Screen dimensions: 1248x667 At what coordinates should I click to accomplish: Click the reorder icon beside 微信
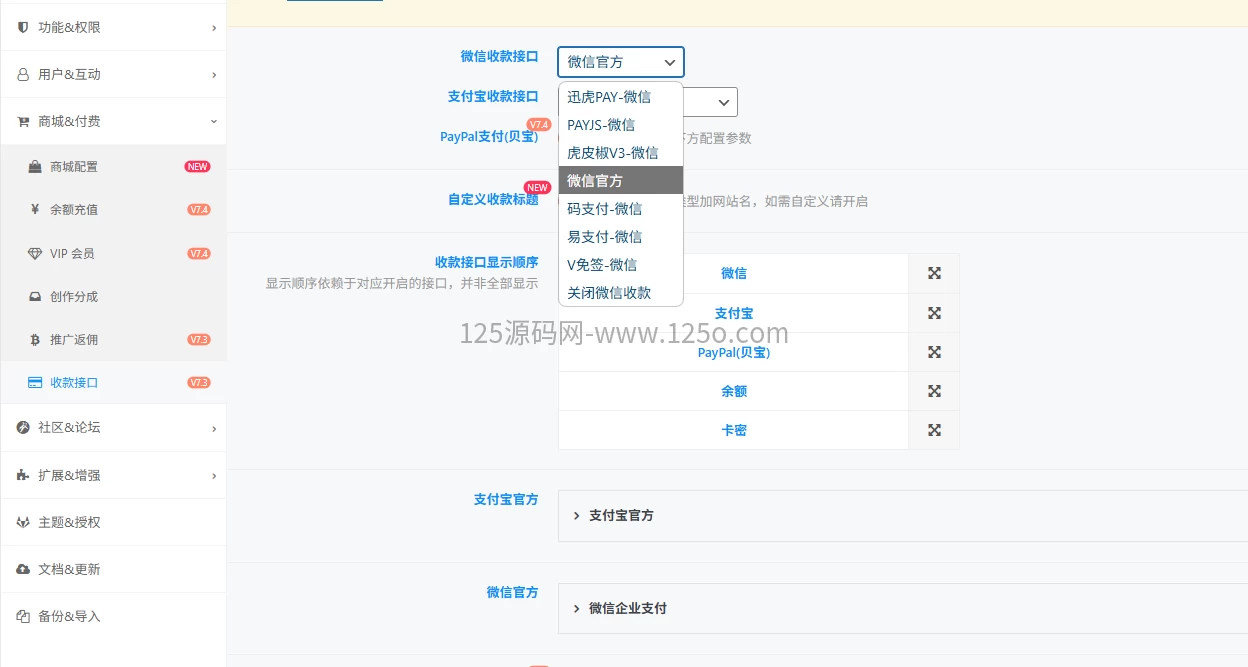pos(934,272)
